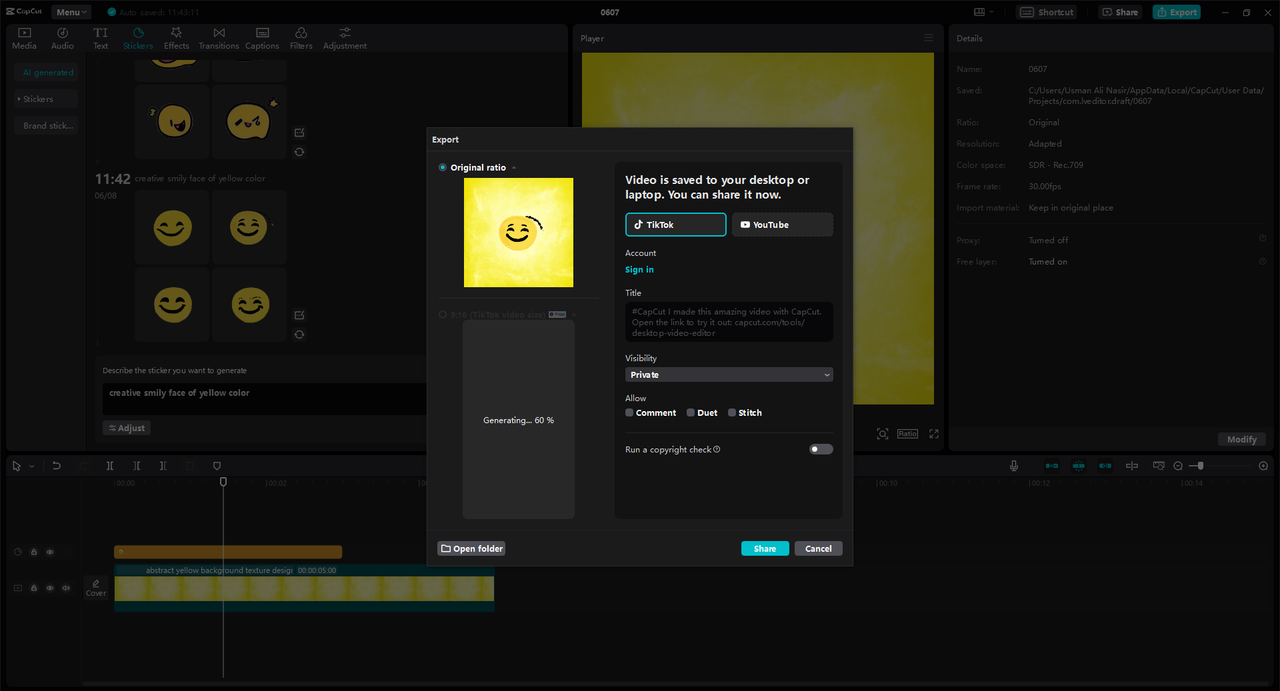Regenerate icon beside the 11:42 sticker group
Viewport: 1280px width, 691px height.
[299, 335]
